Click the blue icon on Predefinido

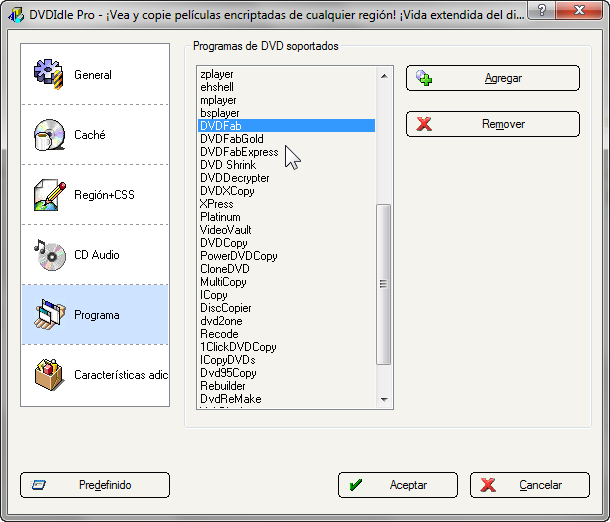pos(39,485)
